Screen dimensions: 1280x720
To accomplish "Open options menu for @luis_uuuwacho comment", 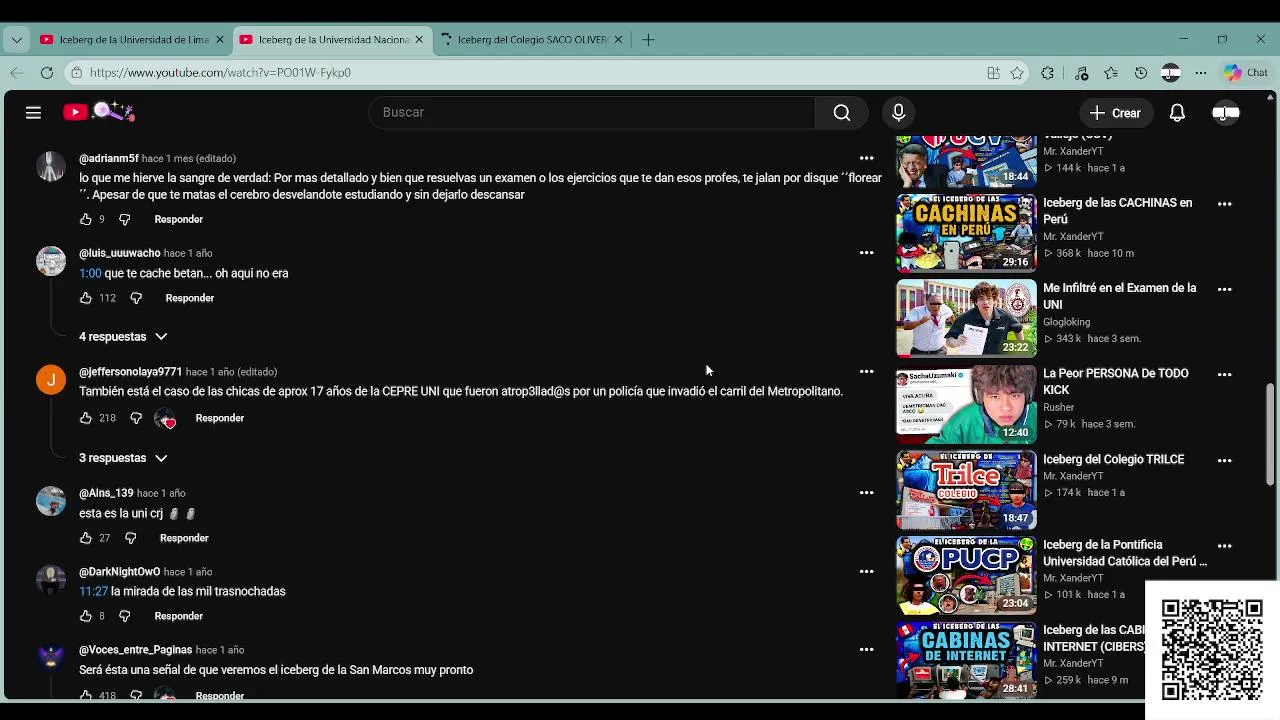I will [866, 253].
